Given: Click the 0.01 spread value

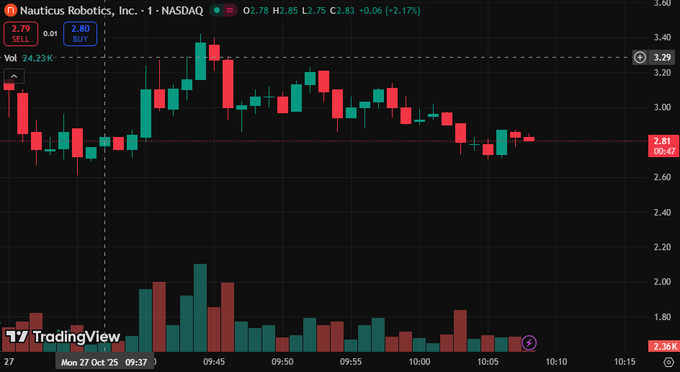Looking at the screenshot, I should pos(50,34).
